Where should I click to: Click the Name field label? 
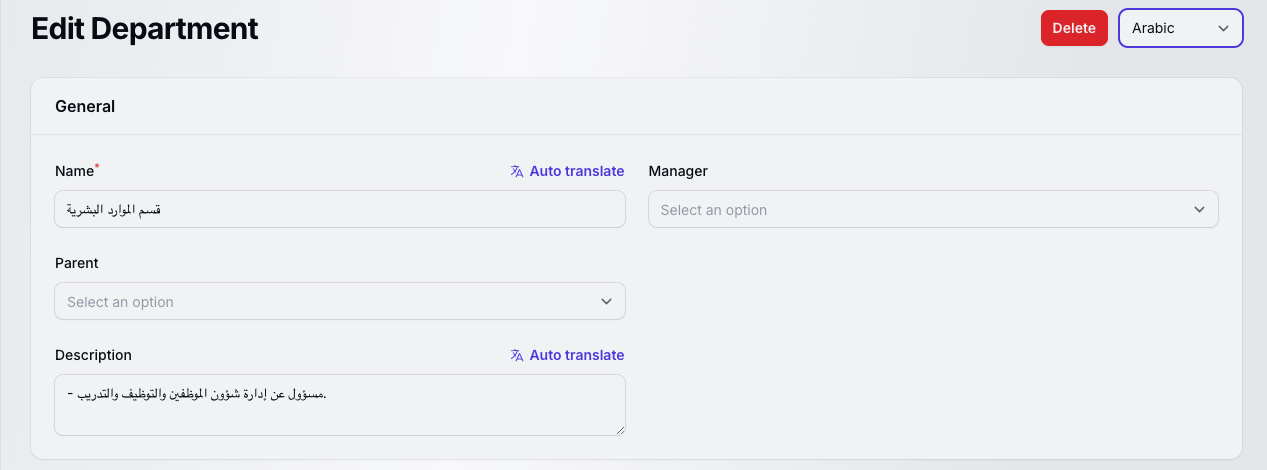pyautogui.click(x=74, y=171)
